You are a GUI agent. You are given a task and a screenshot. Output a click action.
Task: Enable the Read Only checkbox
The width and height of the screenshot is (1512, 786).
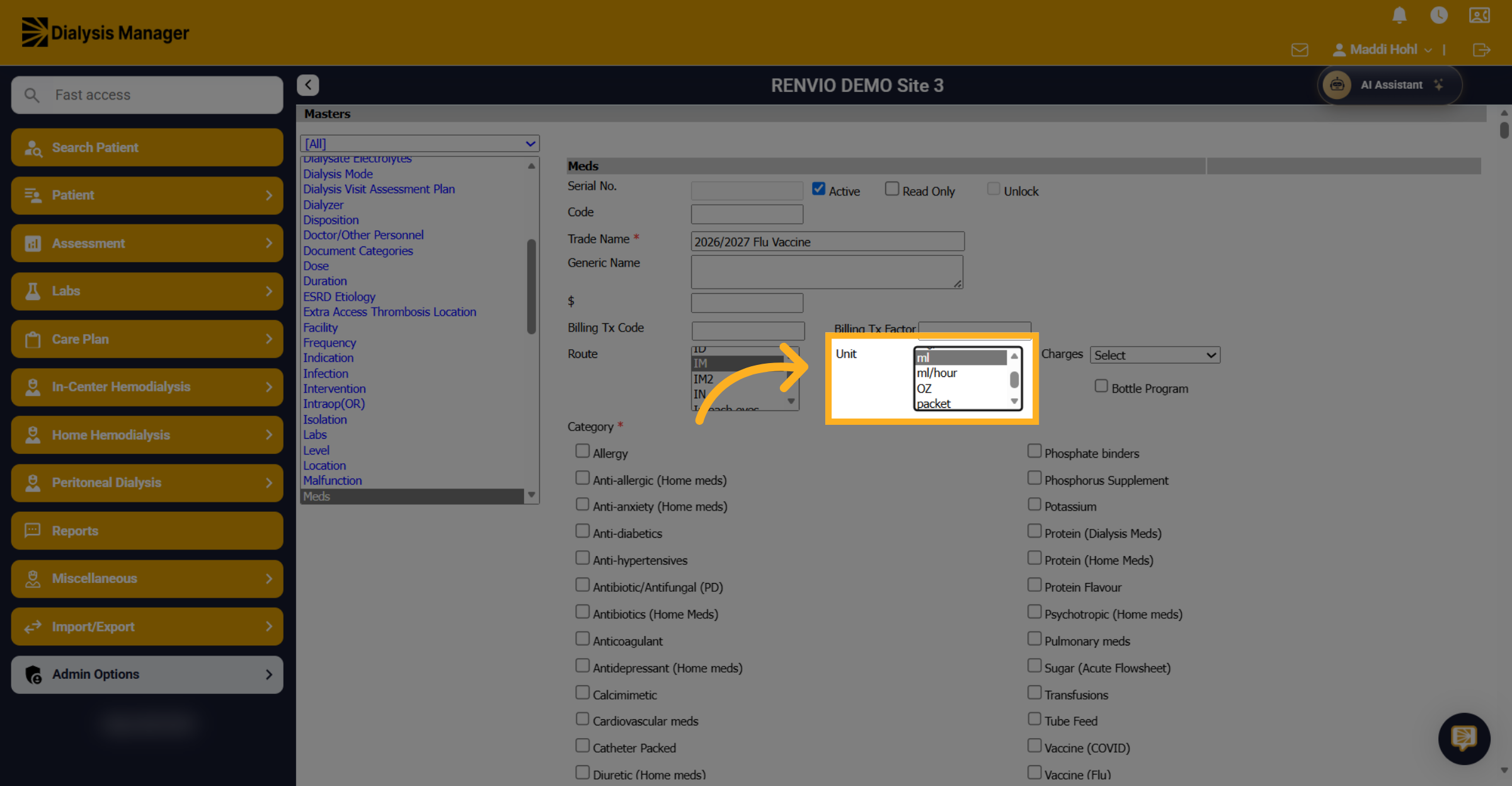click(891, 189)
